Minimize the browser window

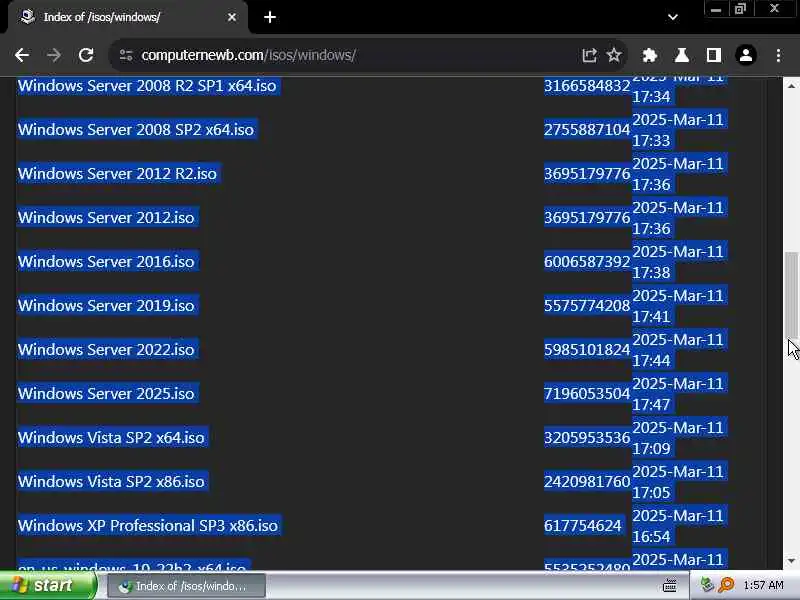(x=716, y=9)
